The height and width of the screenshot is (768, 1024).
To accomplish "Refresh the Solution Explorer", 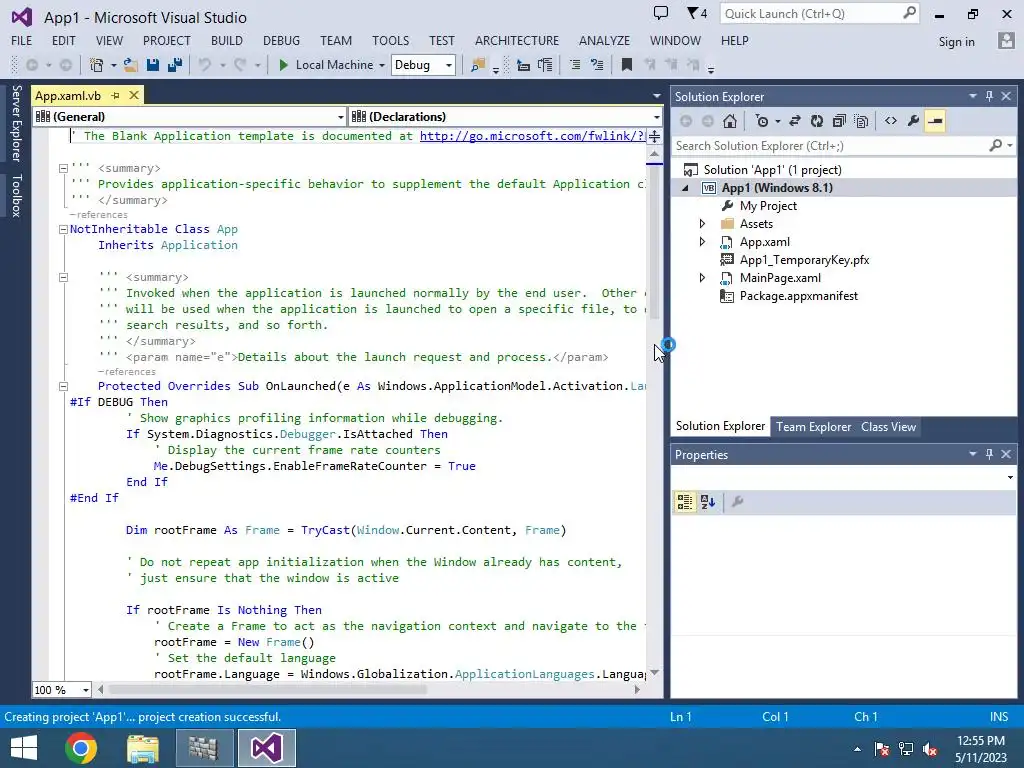I will pyautogui.click(x=817, y=121).
